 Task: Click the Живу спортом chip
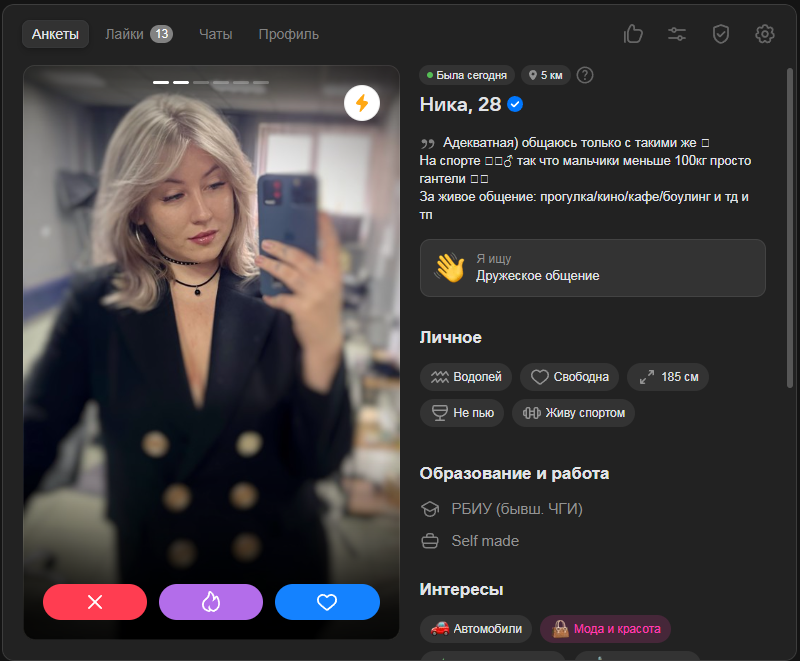coord(573,412)
